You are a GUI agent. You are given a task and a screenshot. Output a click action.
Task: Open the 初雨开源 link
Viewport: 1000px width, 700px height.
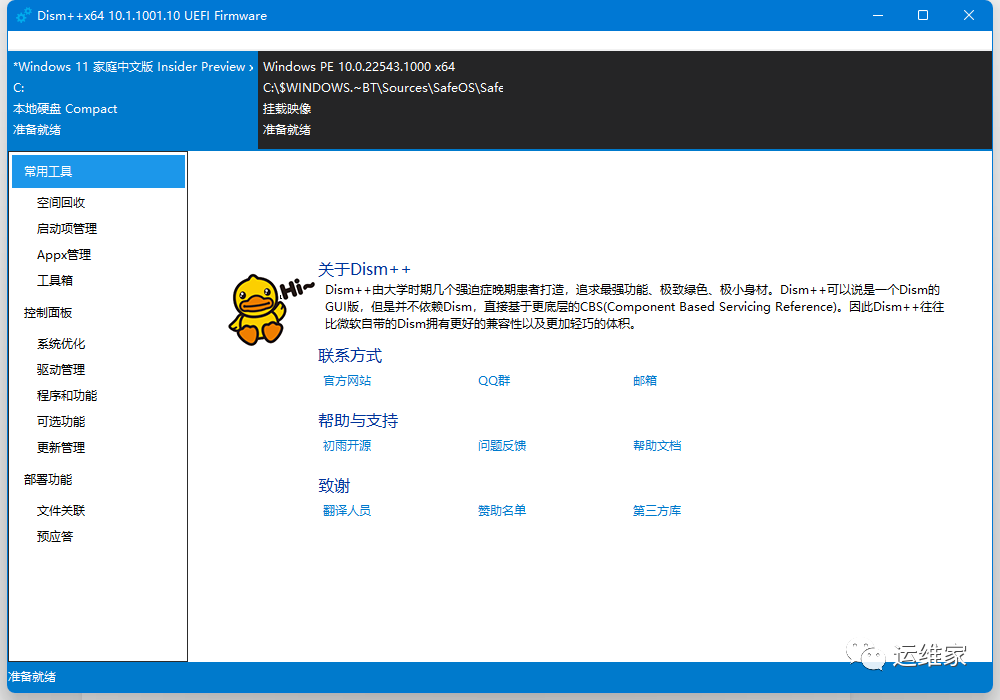(347, 446)
